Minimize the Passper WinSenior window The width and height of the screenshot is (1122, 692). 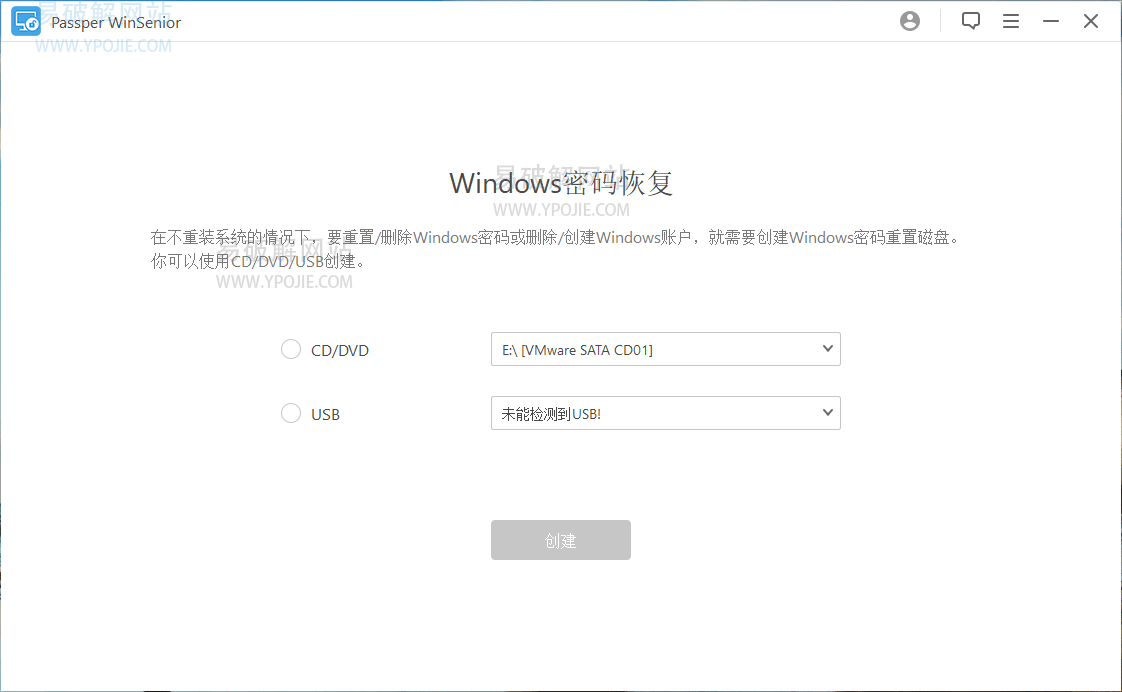[1050, 21]
